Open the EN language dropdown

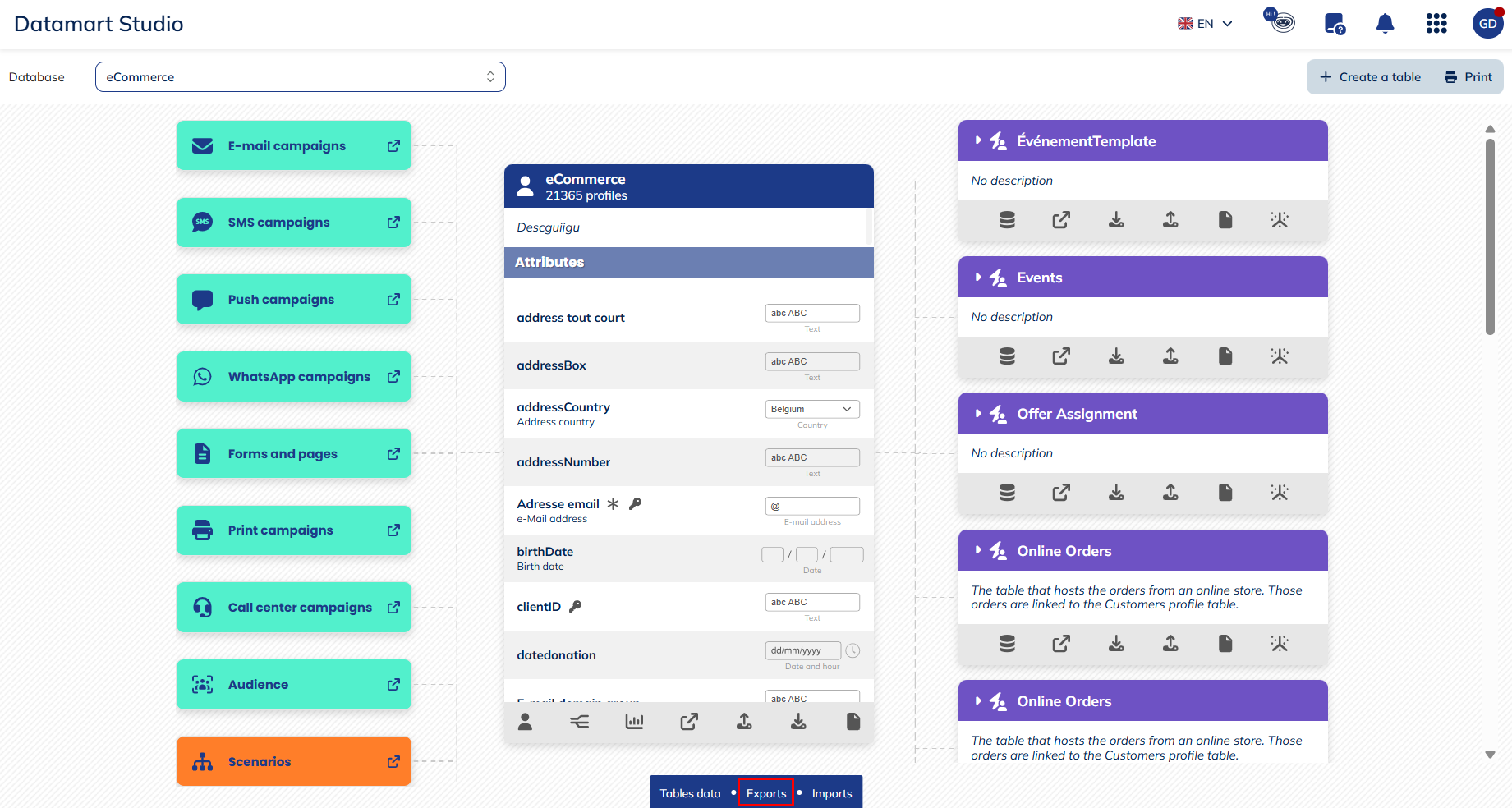point(1205,24)
